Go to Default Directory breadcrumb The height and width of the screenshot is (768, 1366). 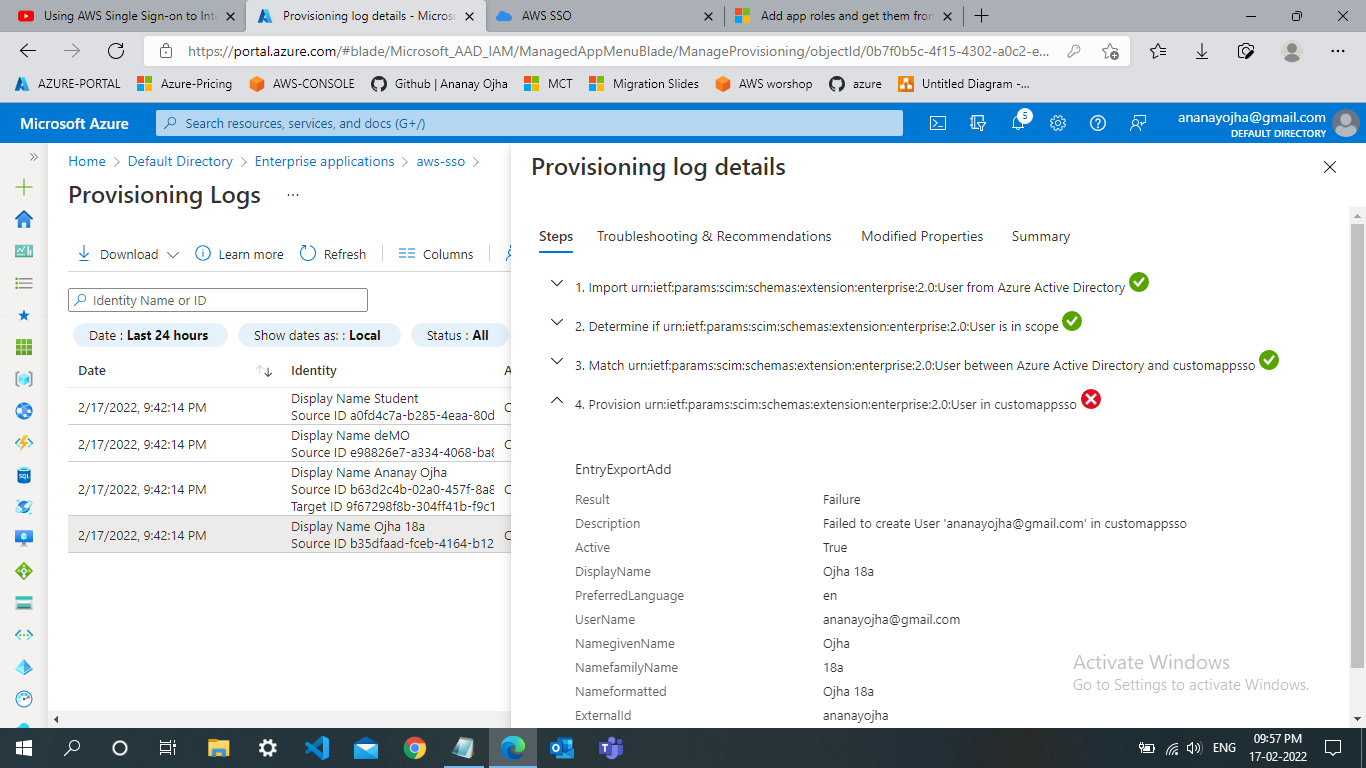click(x=180, y=161)
